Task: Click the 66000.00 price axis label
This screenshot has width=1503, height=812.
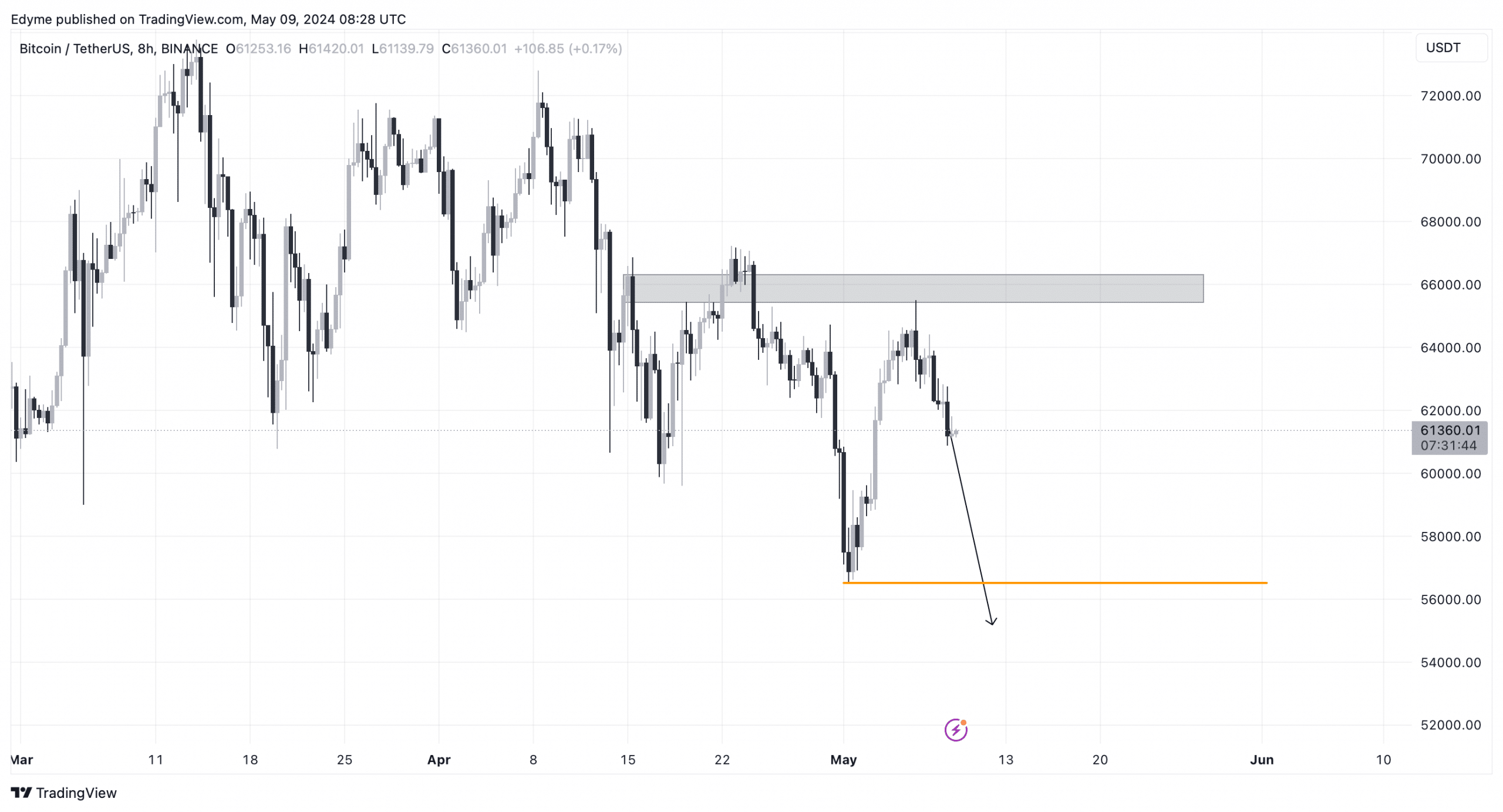Action: [1450, 285]
